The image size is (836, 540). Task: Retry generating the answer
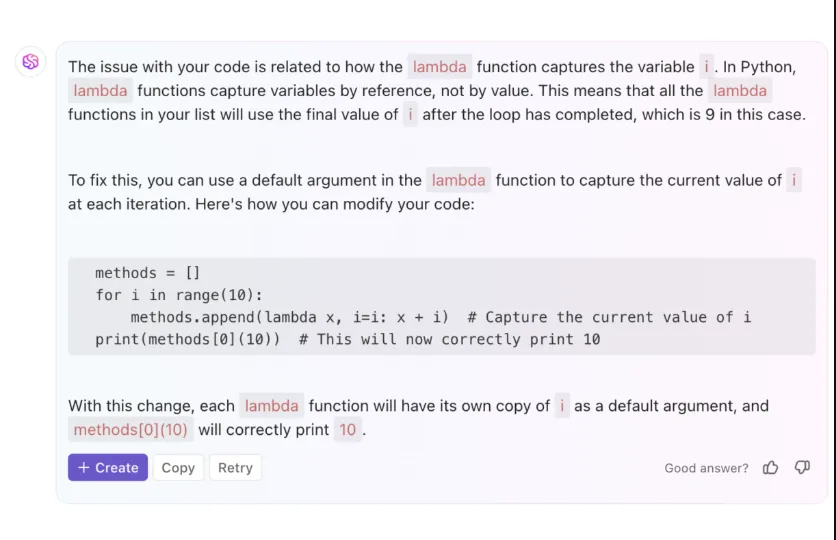pos(235,468)
